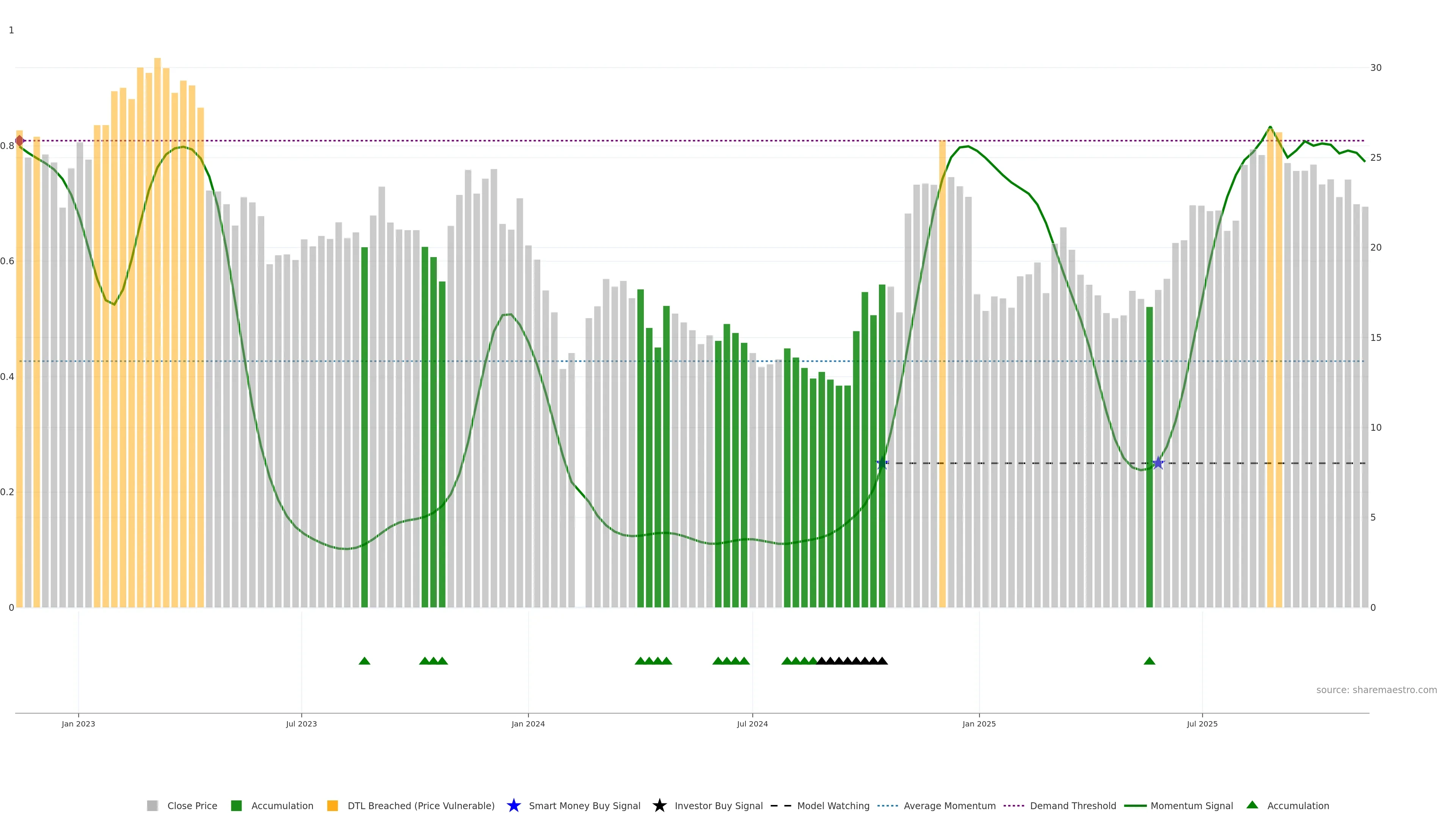
Task: Click the orange DTL Breached legend swatch
Action: tap(333, 805)
